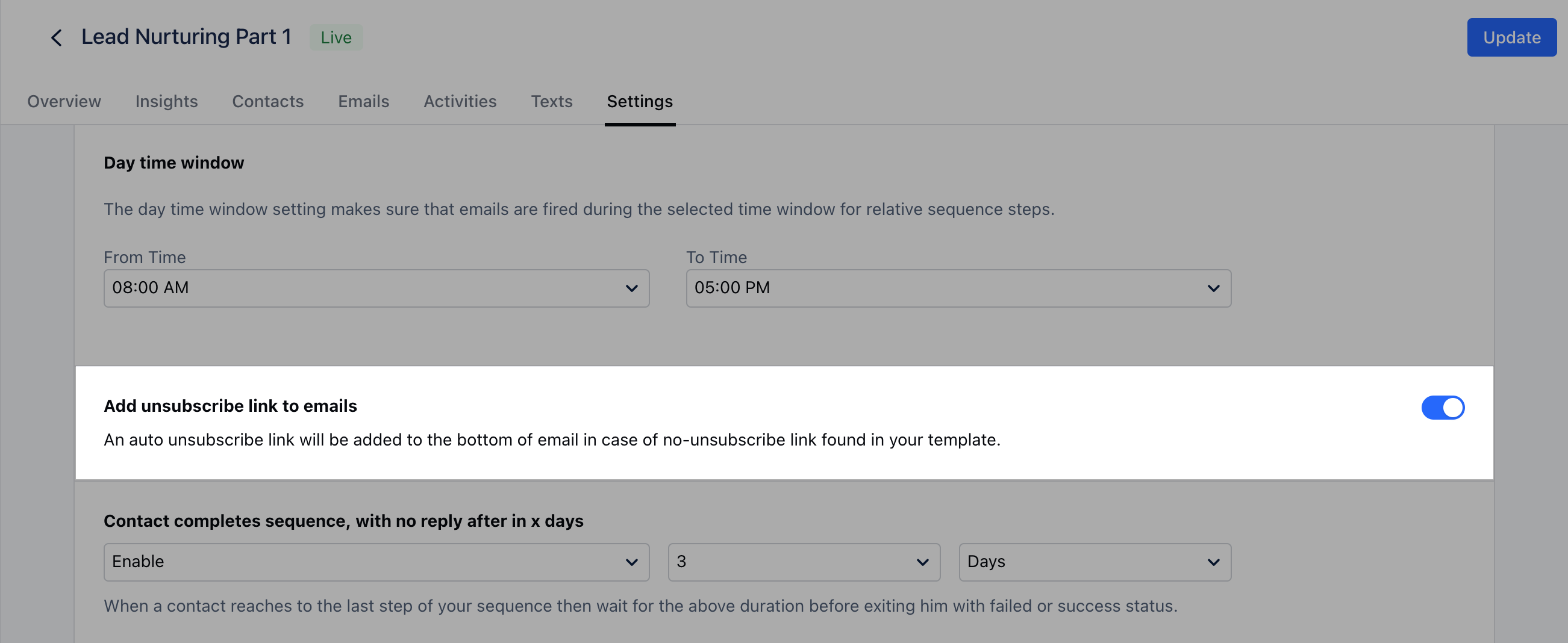
Task: Open the Contacts tab
Action: 268,101
